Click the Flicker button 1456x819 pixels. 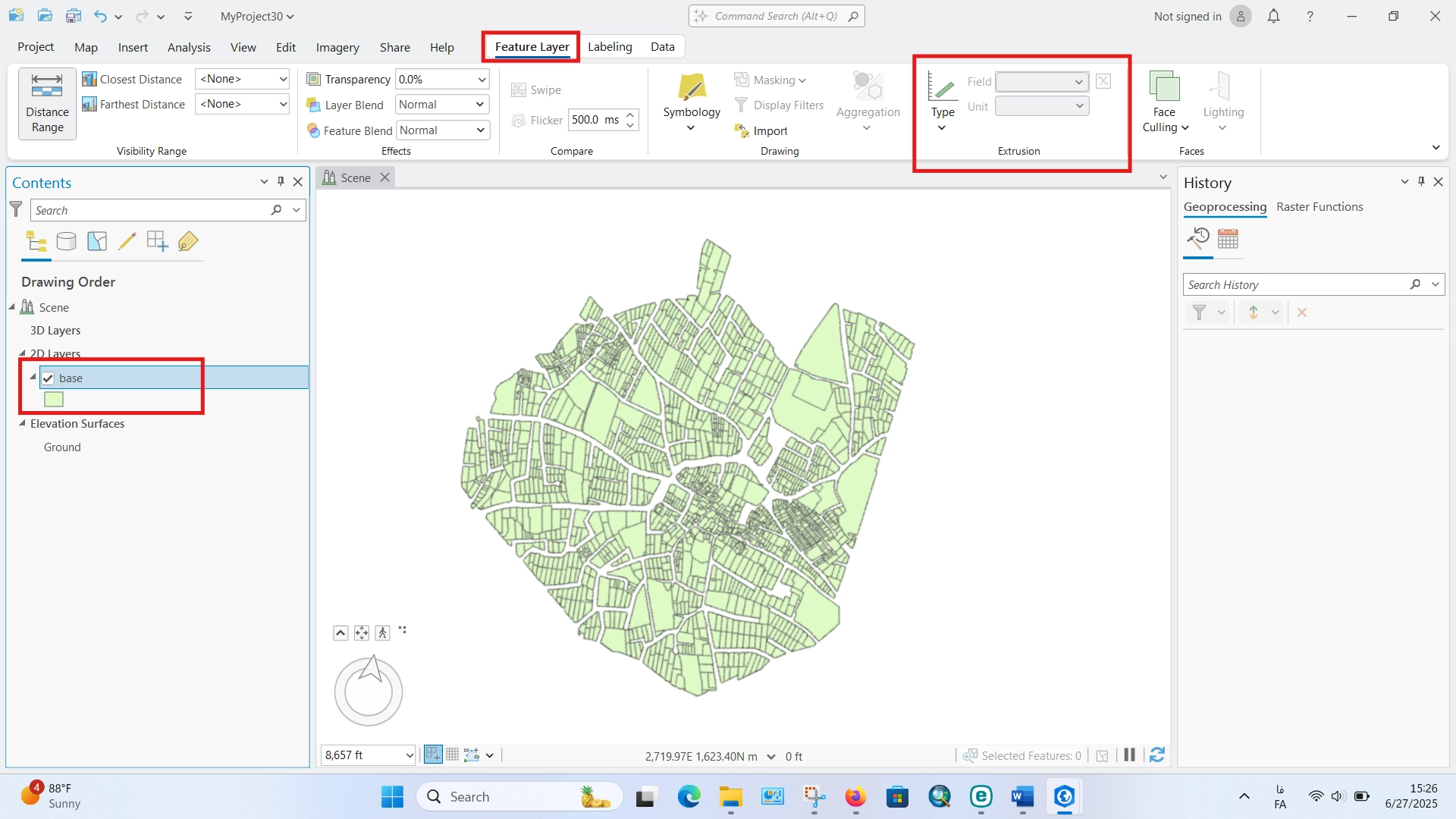[537, 120]
